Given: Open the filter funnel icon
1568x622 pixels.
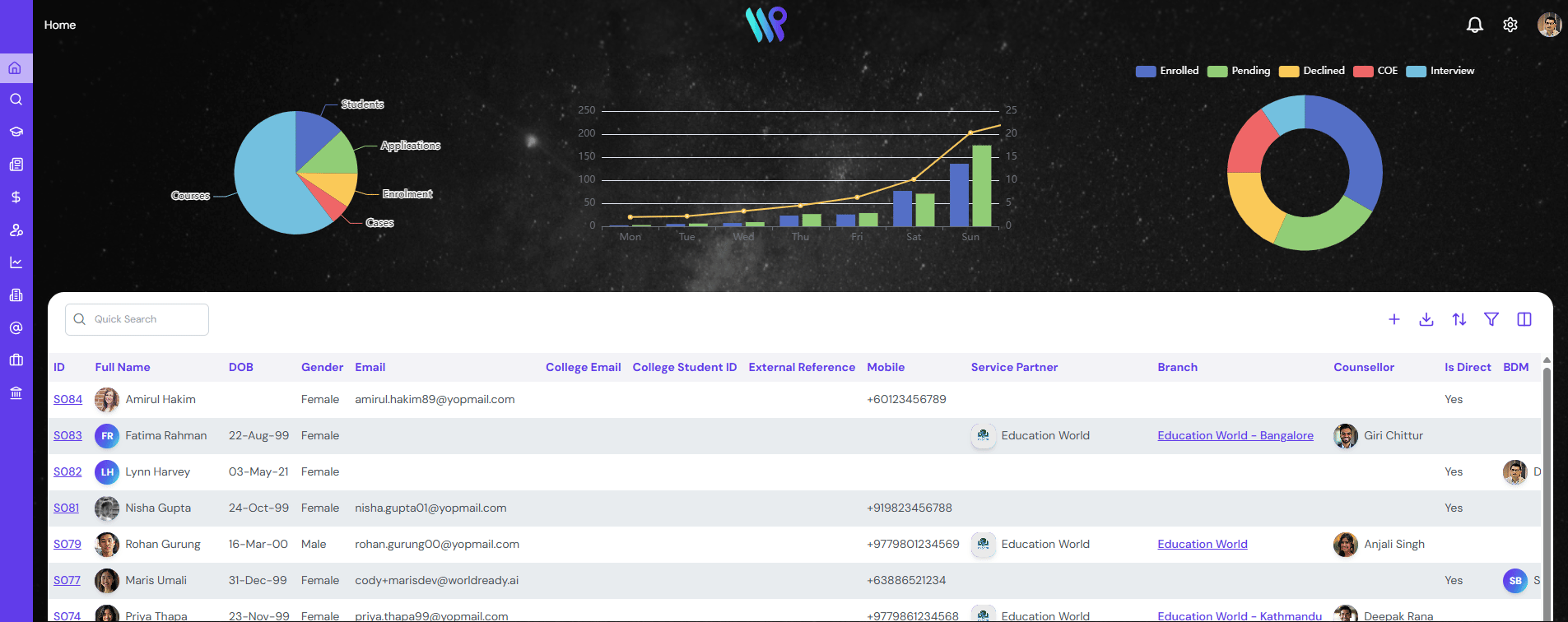Looking at the screenshot, I should (1491, 319).
